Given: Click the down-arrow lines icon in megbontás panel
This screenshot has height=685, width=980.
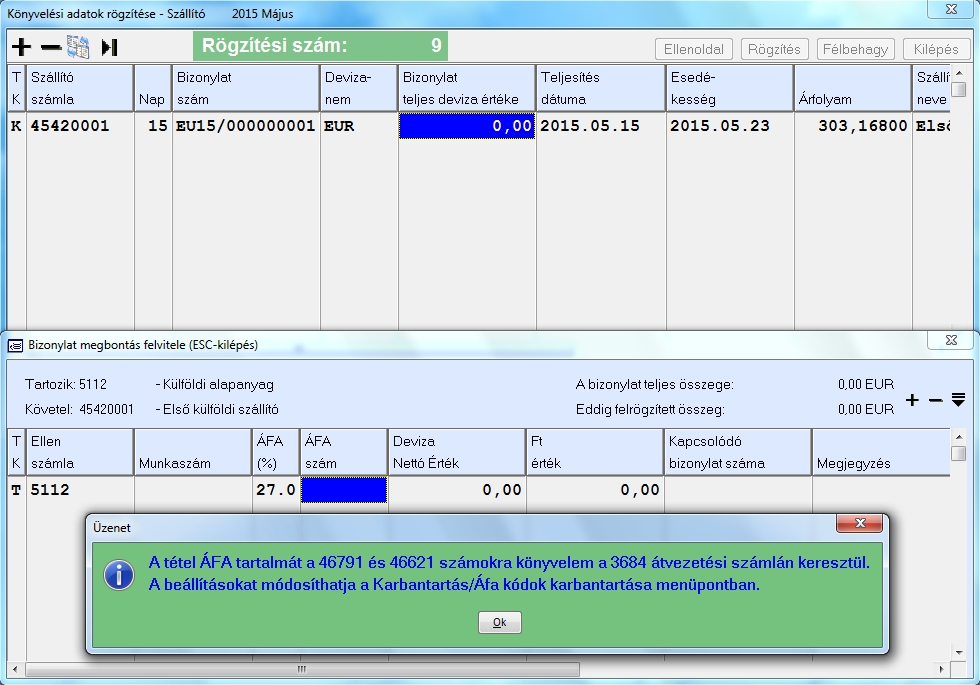Looking at the screenshot, I should tap(958, 400).
